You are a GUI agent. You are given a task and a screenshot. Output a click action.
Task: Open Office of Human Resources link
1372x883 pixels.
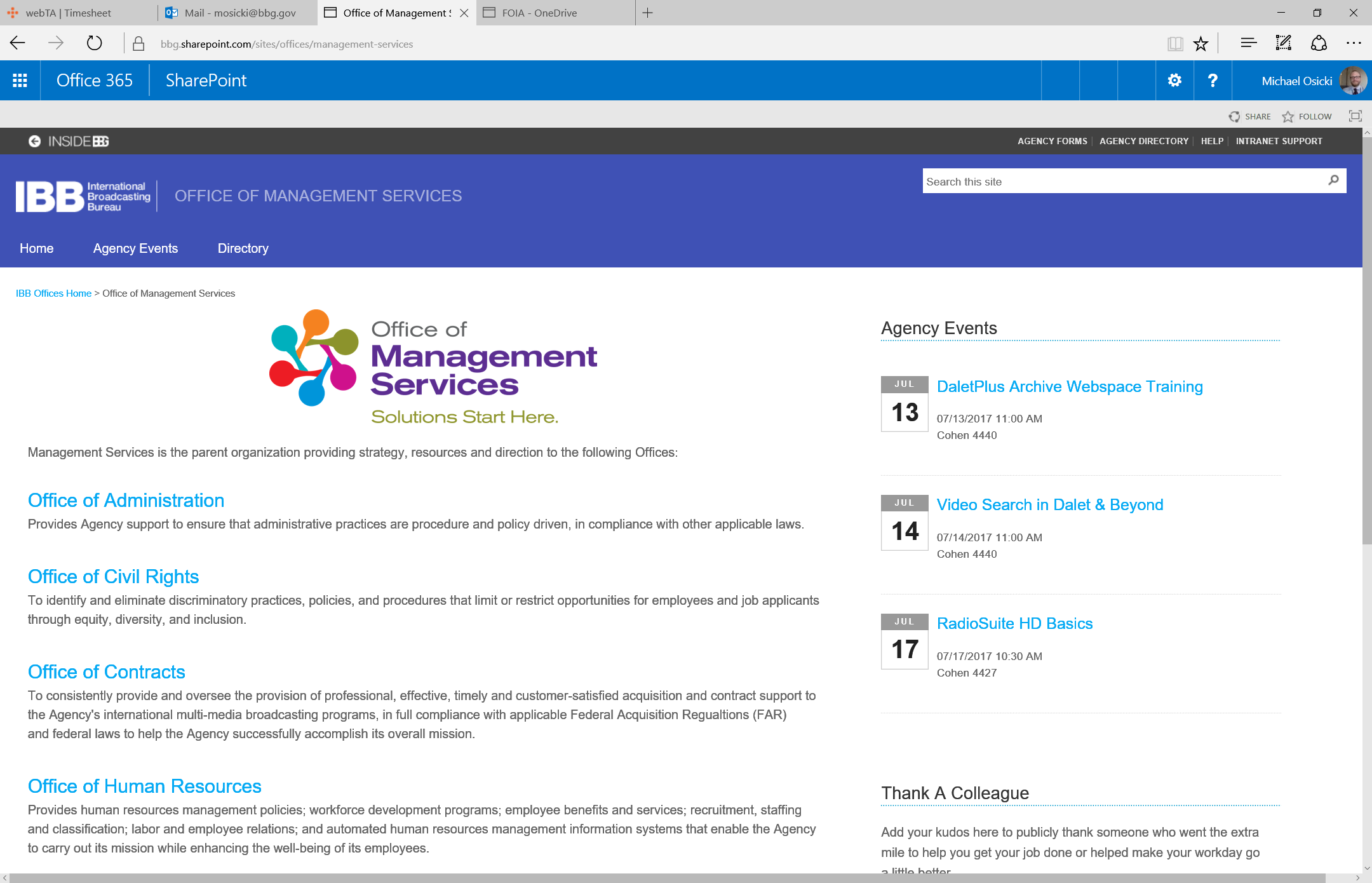point(144,786)
